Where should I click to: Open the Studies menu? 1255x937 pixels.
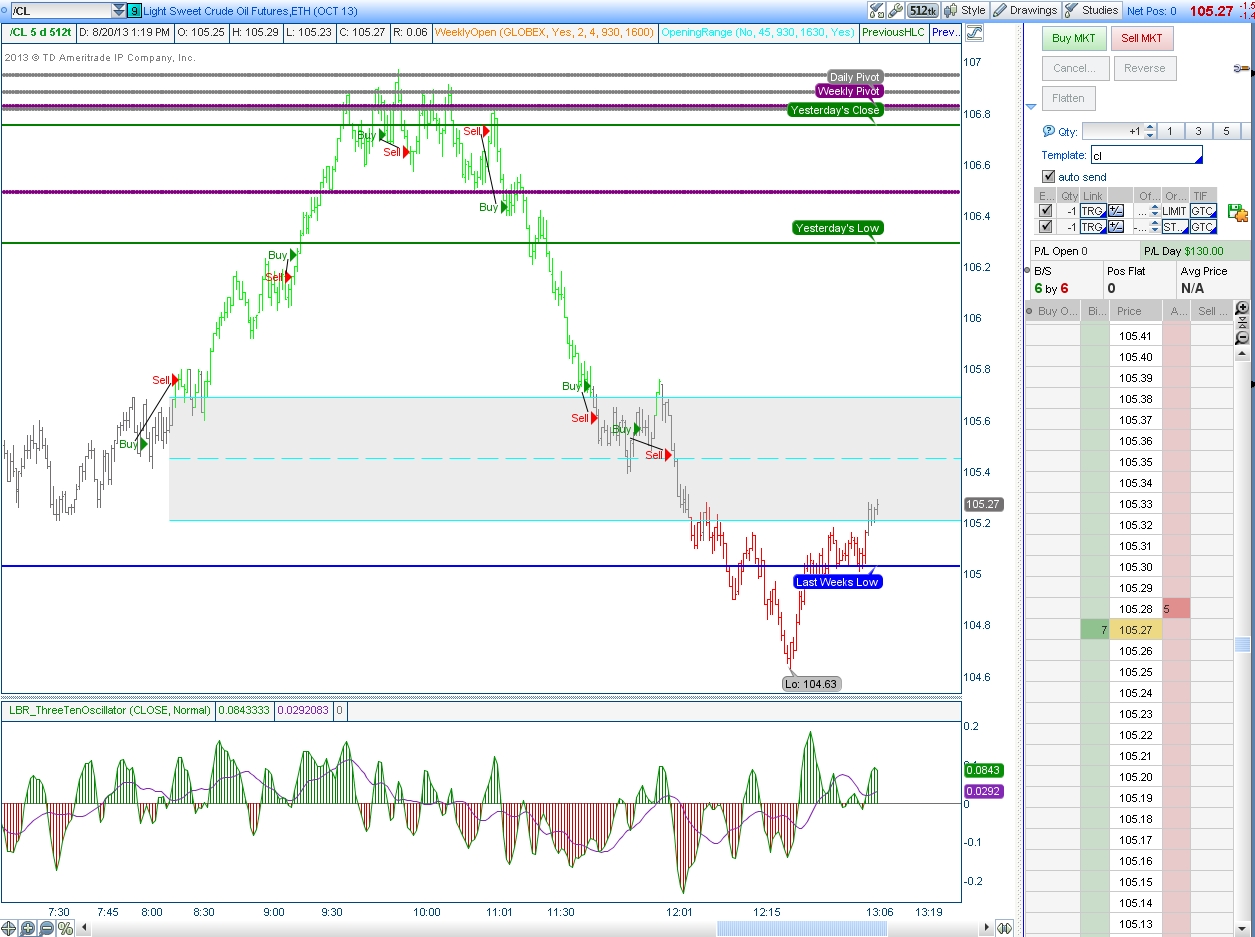point(1092,10)
